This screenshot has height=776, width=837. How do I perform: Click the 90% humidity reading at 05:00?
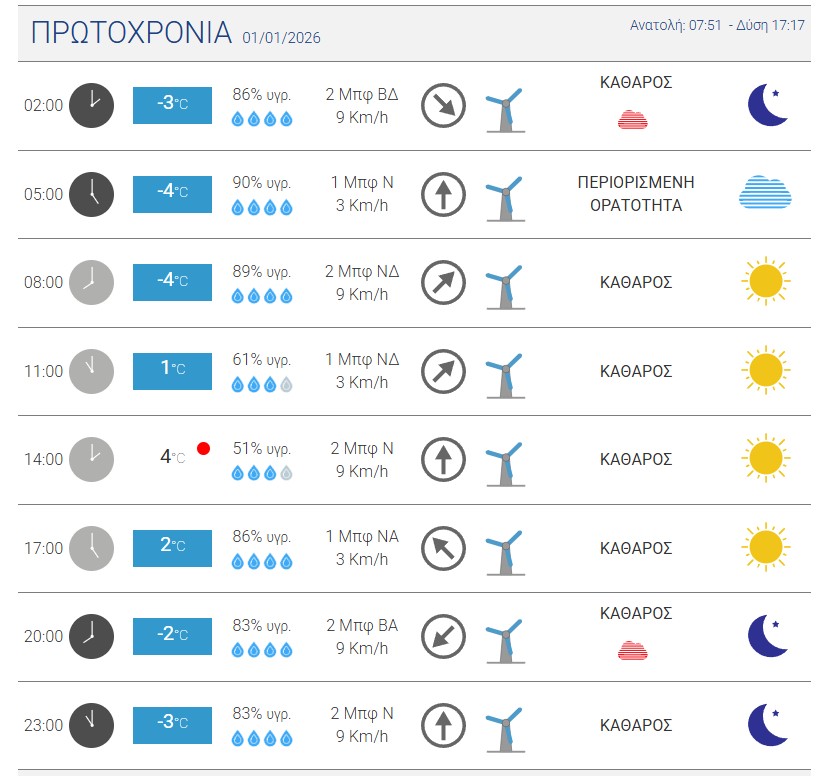262,183
